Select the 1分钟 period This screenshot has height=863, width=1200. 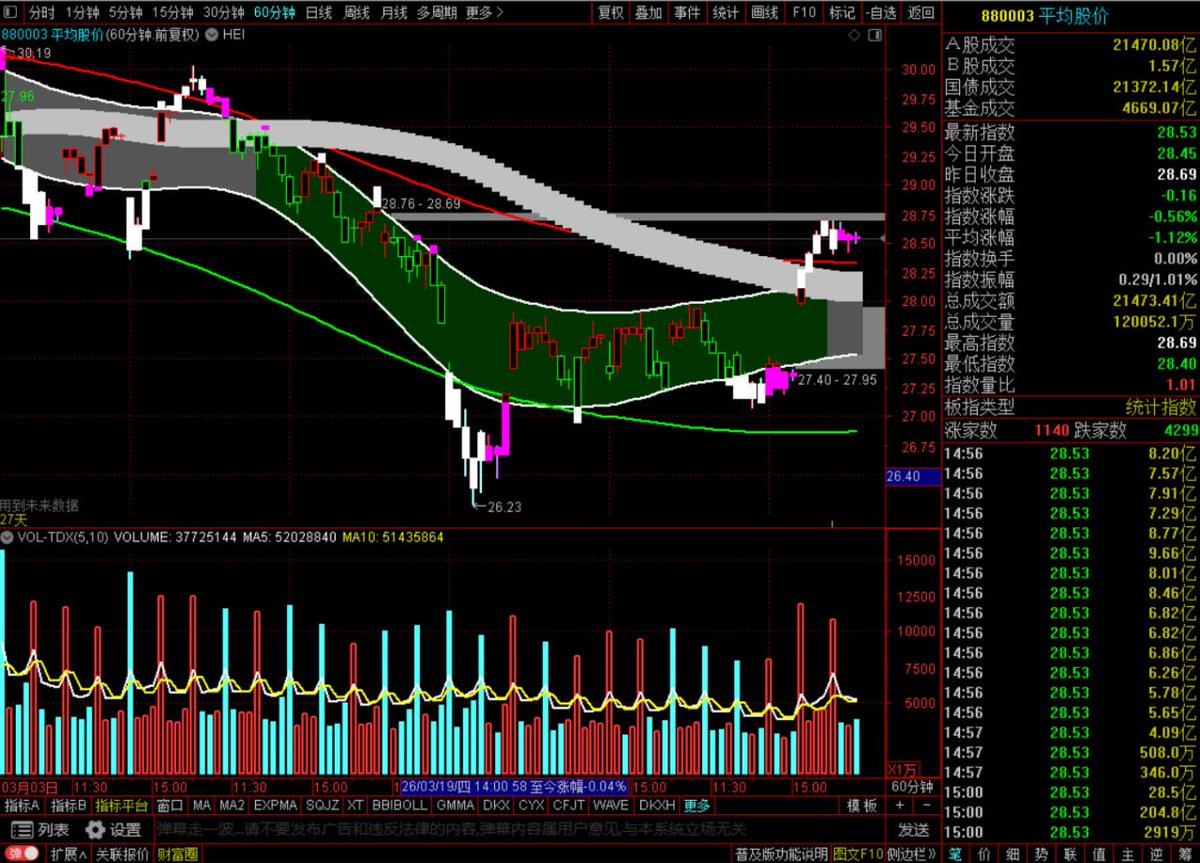tap(81, 13)
